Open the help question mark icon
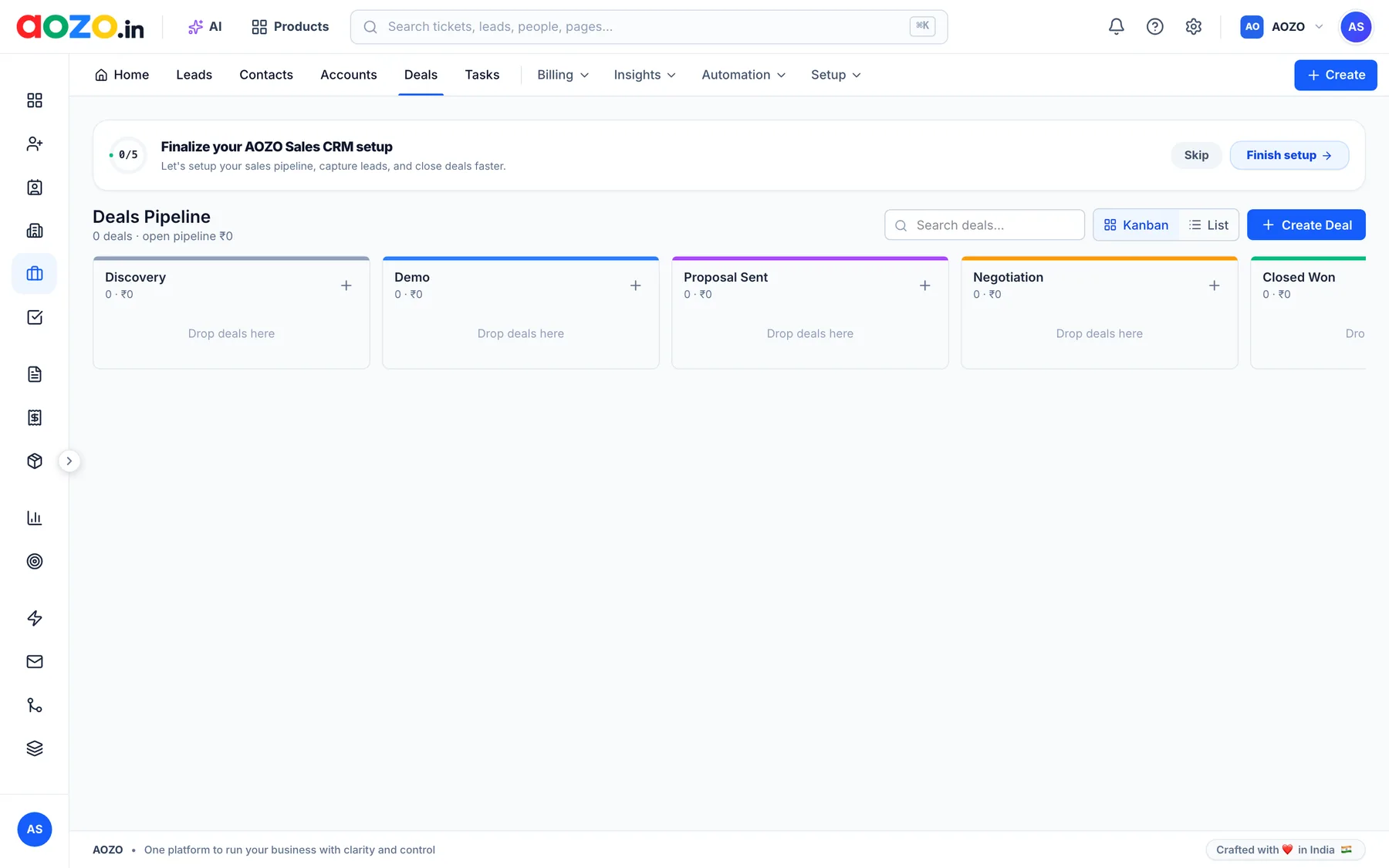The image size is (1389, 868). click(x=1154, y=27)
